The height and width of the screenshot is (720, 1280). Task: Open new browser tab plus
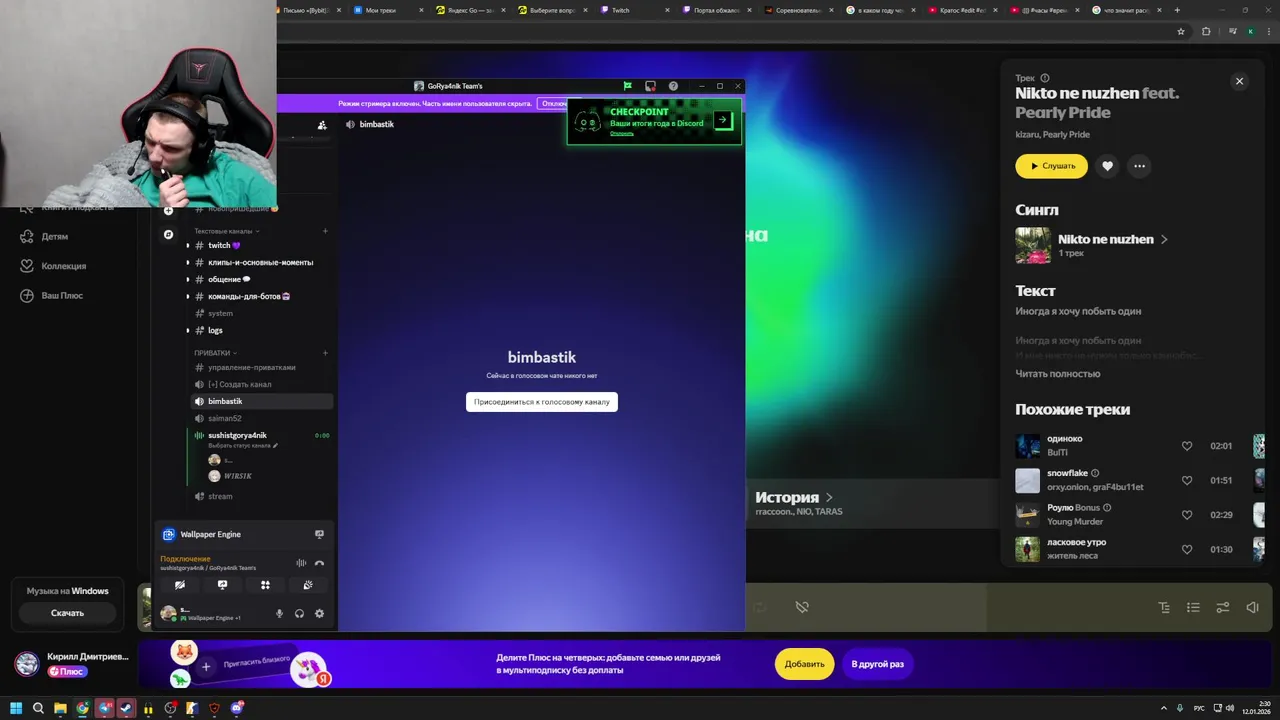pos(1177,10)
